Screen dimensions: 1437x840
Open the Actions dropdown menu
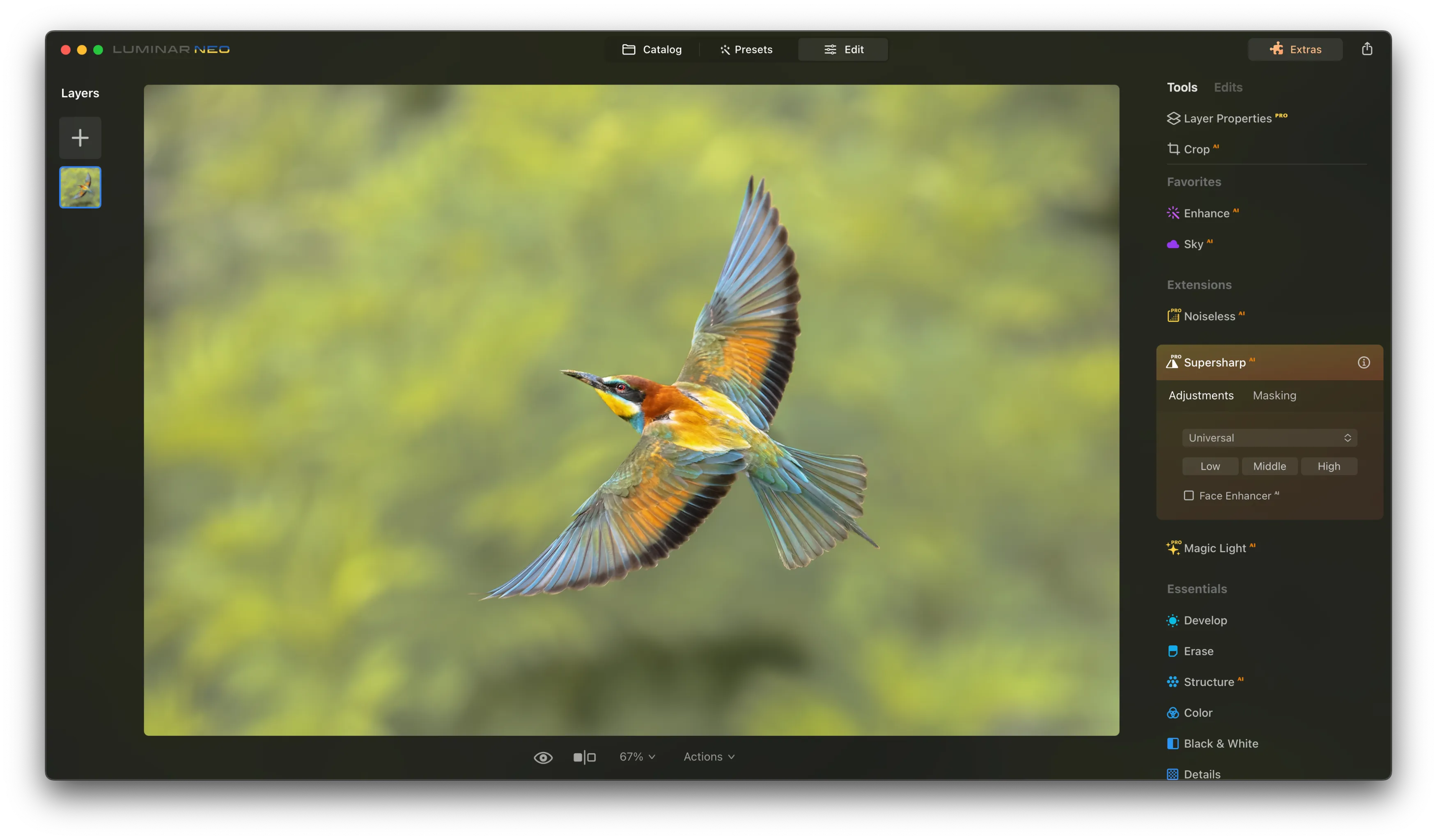tap(709, 757)
